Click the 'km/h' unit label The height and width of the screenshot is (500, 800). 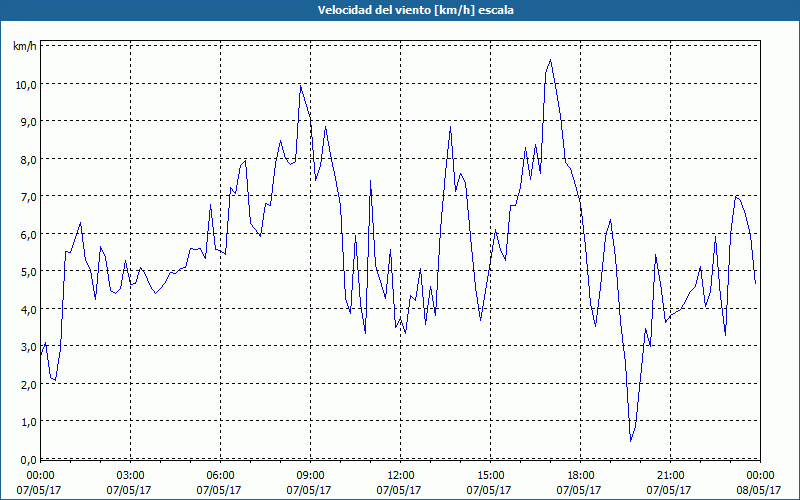pos(24,46)
